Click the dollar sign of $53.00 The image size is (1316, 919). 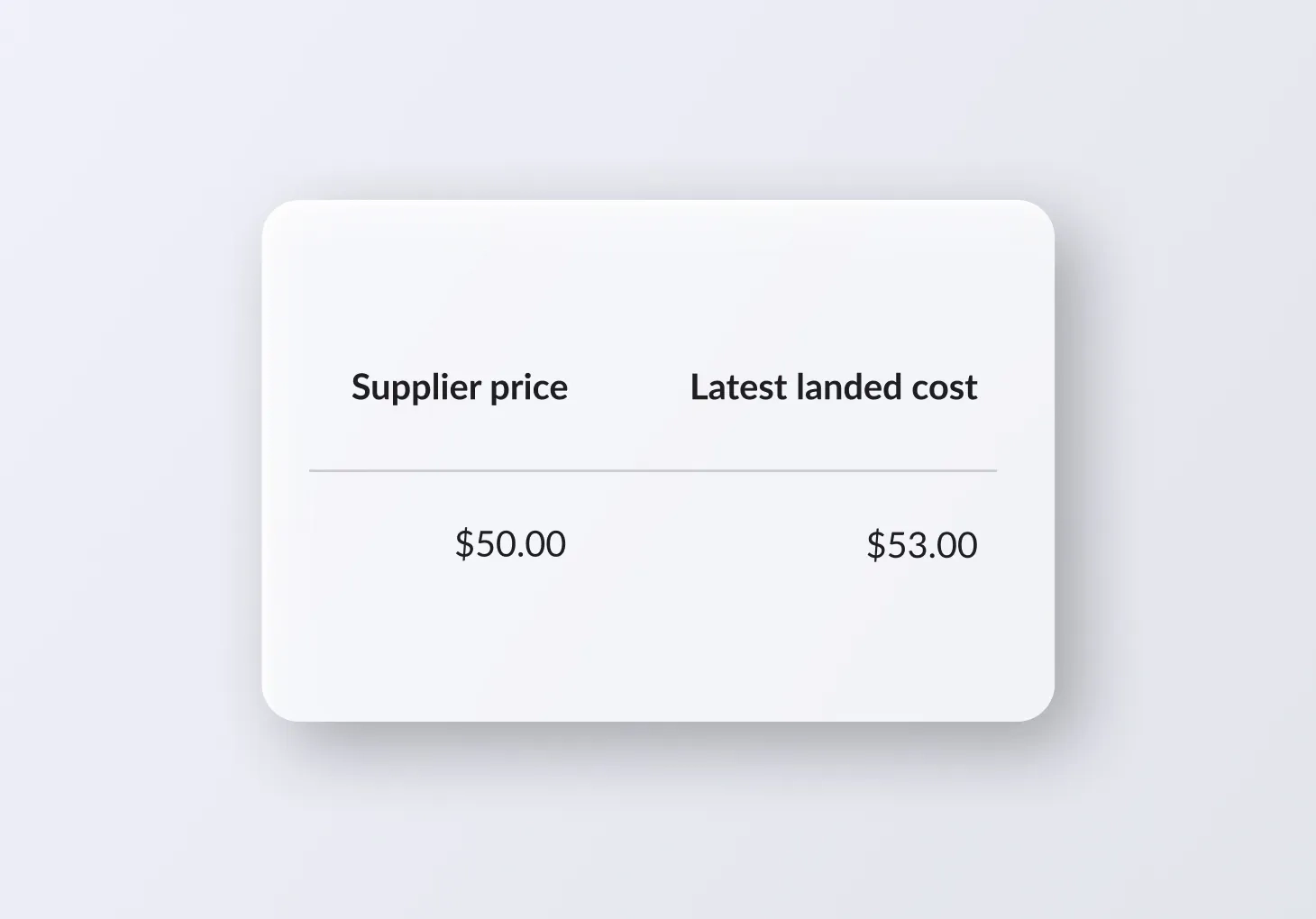pyautogui.click(x=875, y=546)
